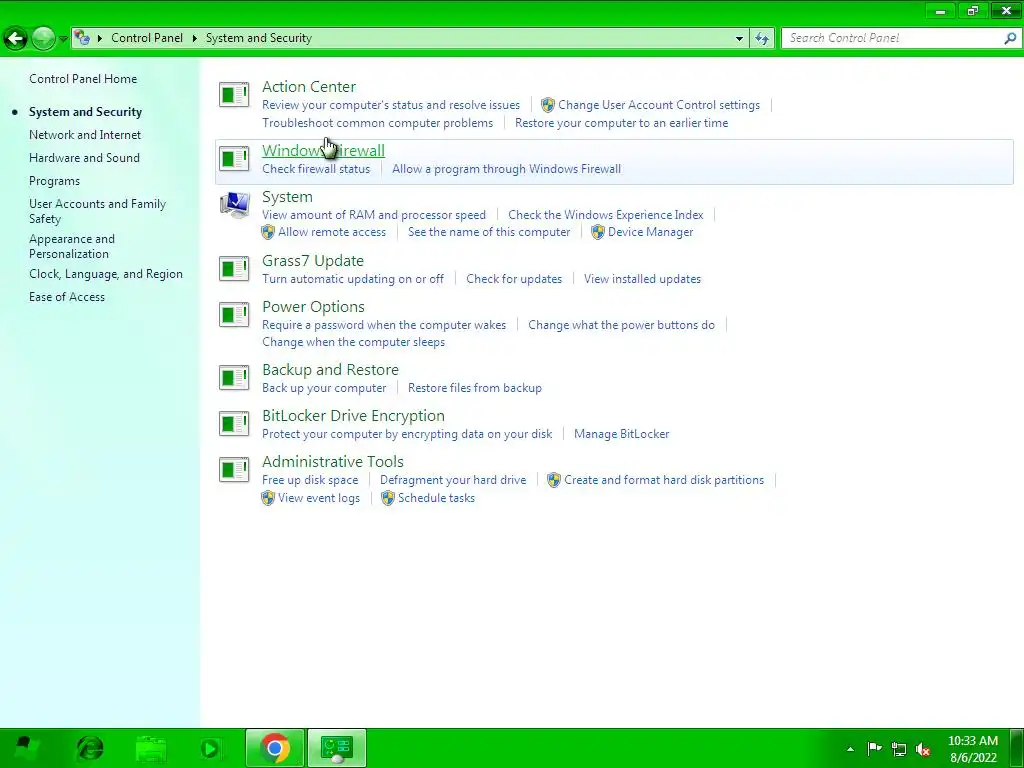This screenshot has height=768, width=1024.
Task: Click the Backup and Restore icon
Action: pyautogui.click(x=234, y=377)
